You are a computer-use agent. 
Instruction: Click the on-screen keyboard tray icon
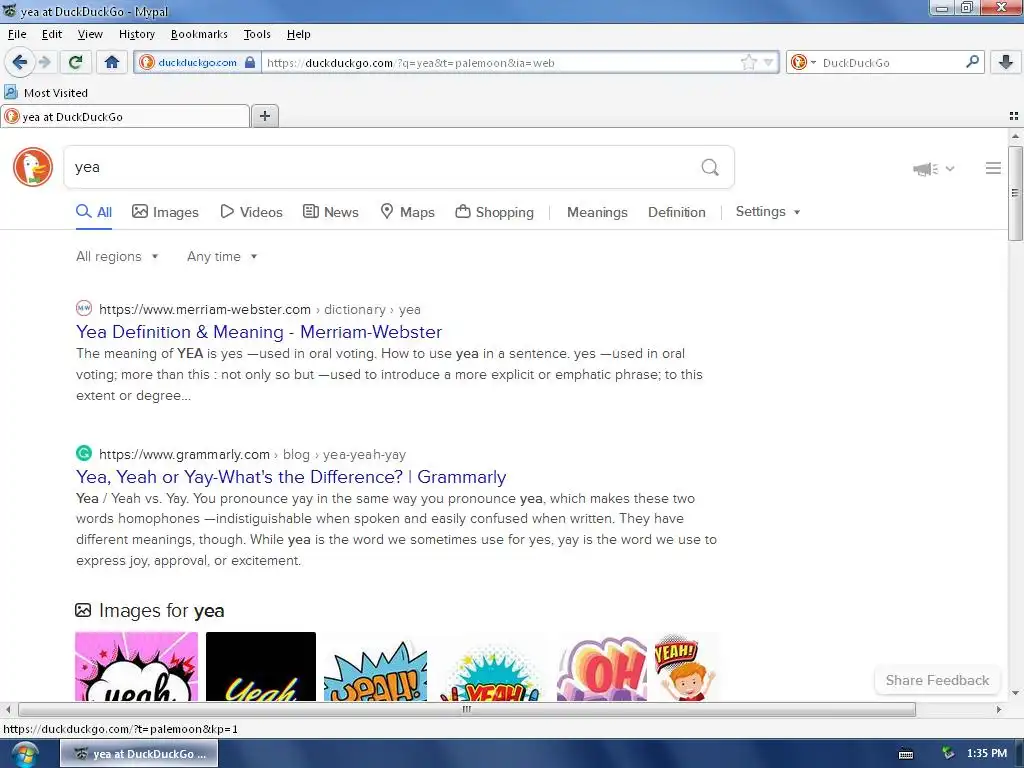(906, 754)
